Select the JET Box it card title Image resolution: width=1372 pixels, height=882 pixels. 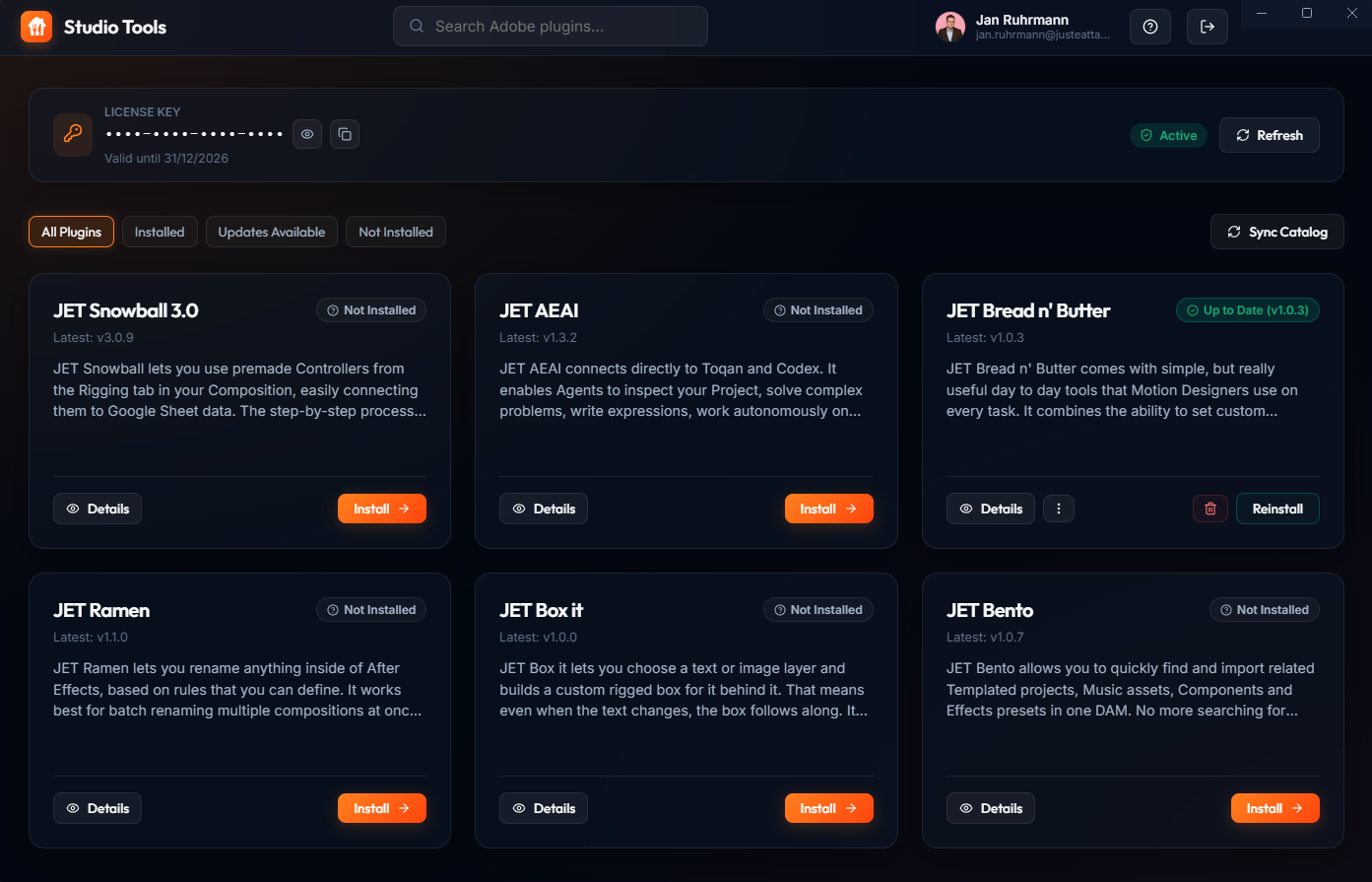click(x=542, y=610)
